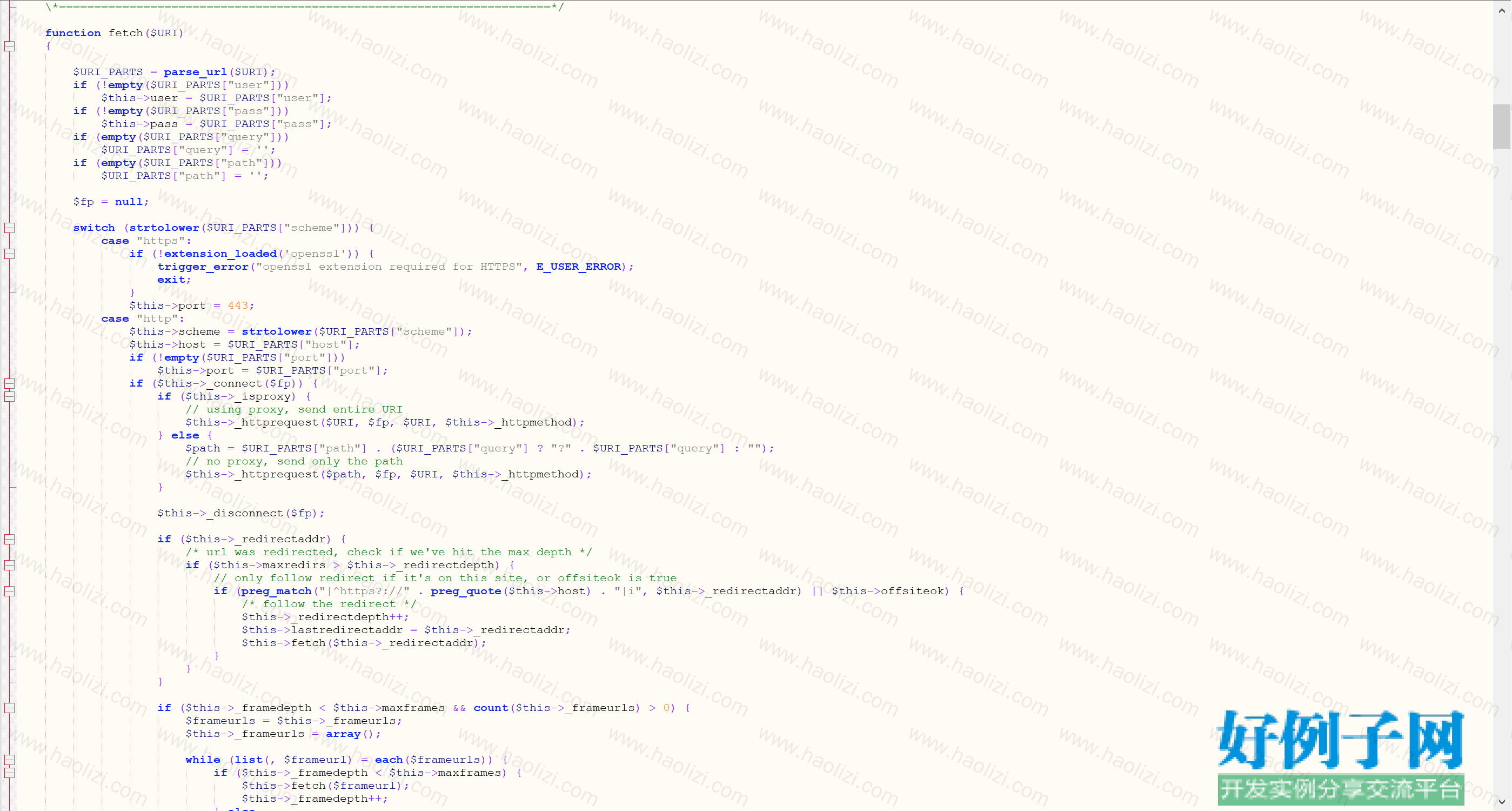Click the 'case "http":' line
This screenshot has width=1512, height=811.
coord(143,318)
